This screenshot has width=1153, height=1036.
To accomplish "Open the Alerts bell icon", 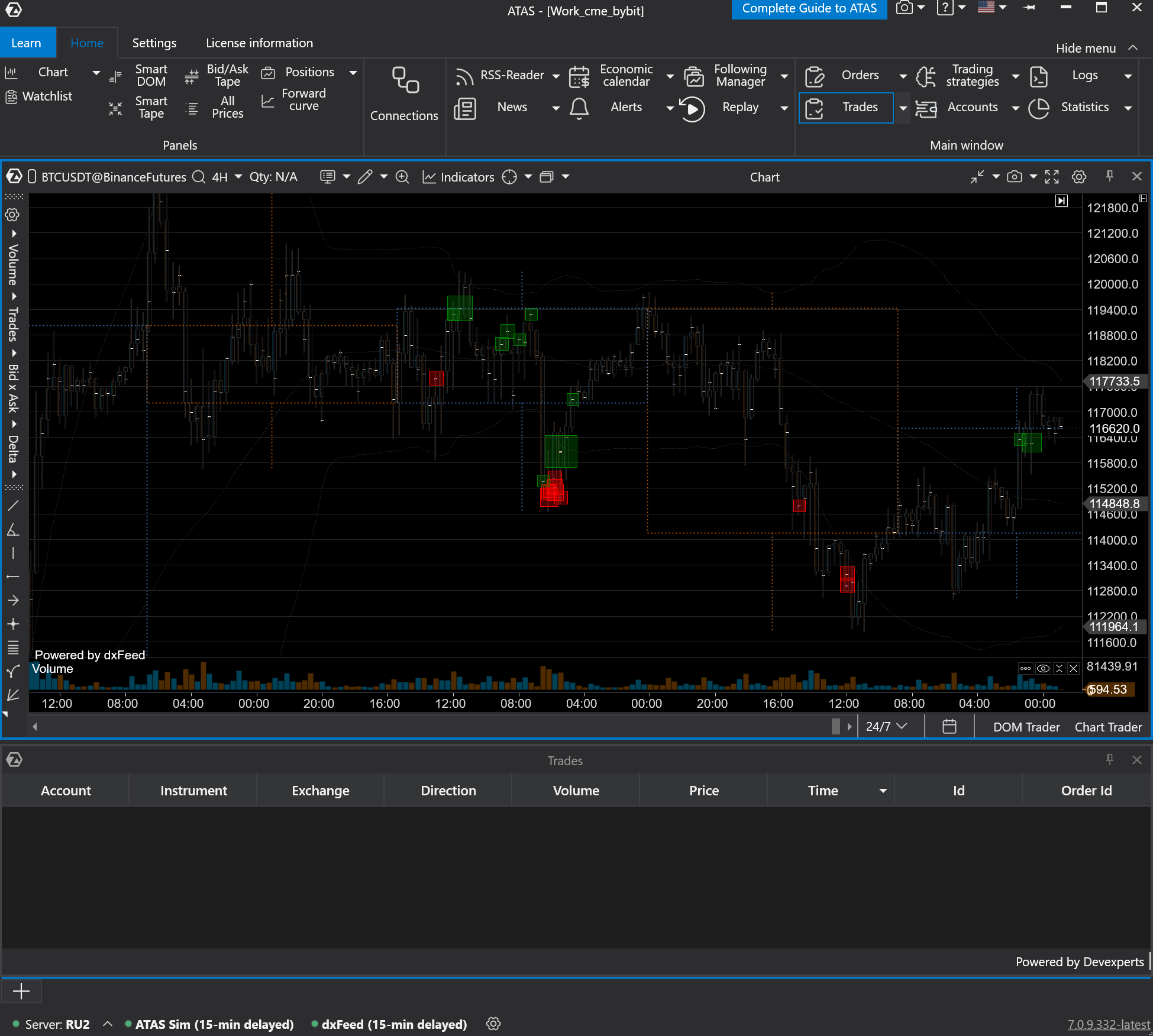I will (x=579, y=108).
